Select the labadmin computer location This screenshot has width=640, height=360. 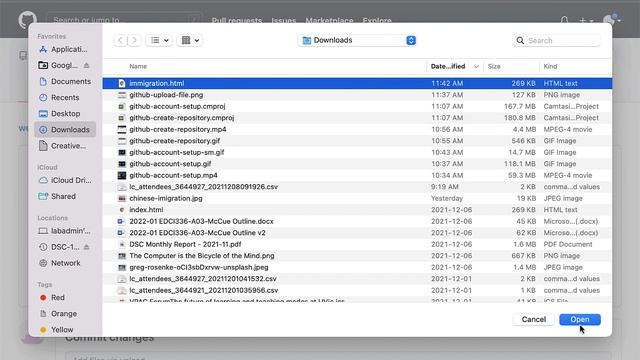click(65, 231)
